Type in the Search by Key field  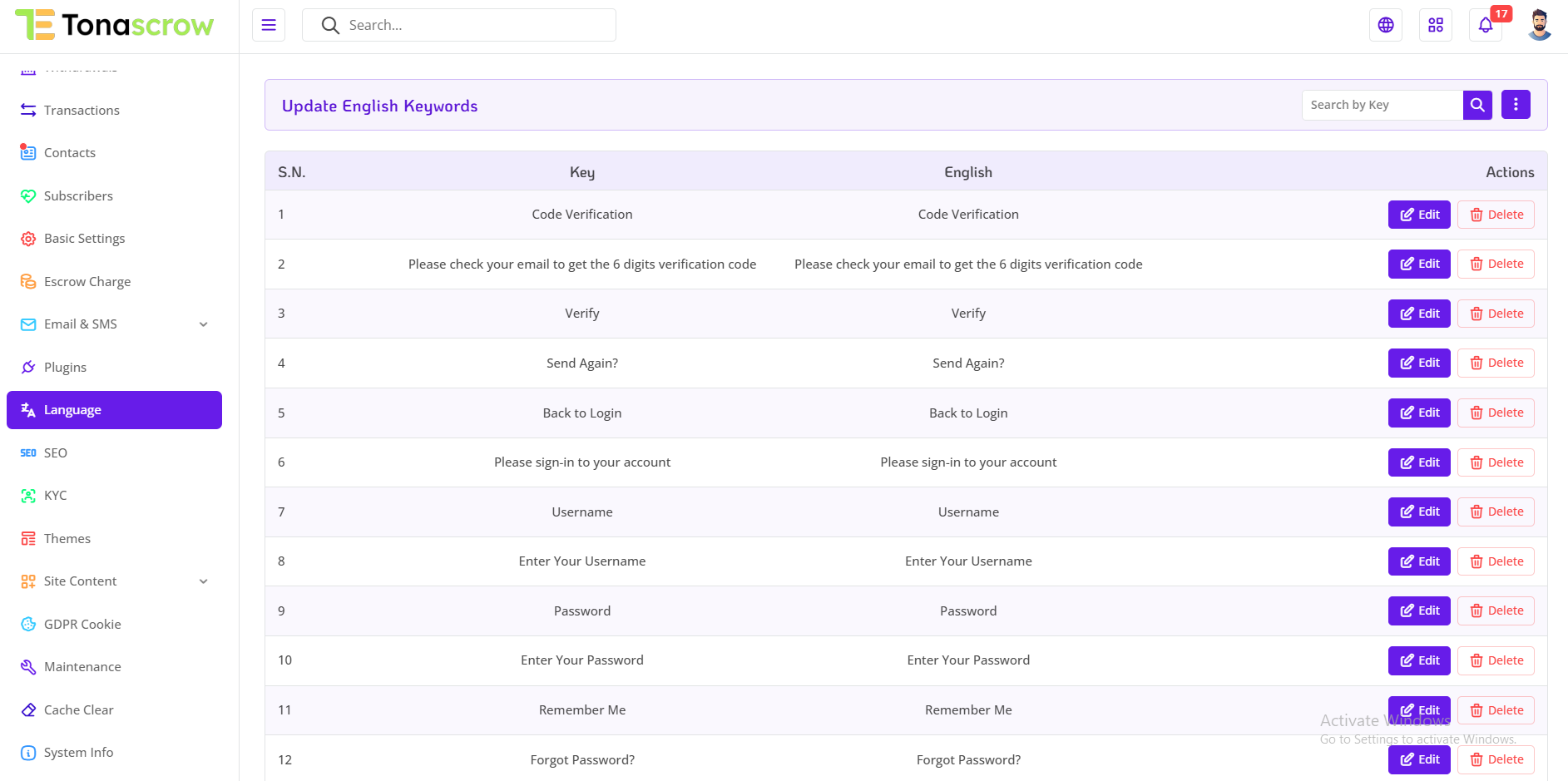tap(1381, 105)
